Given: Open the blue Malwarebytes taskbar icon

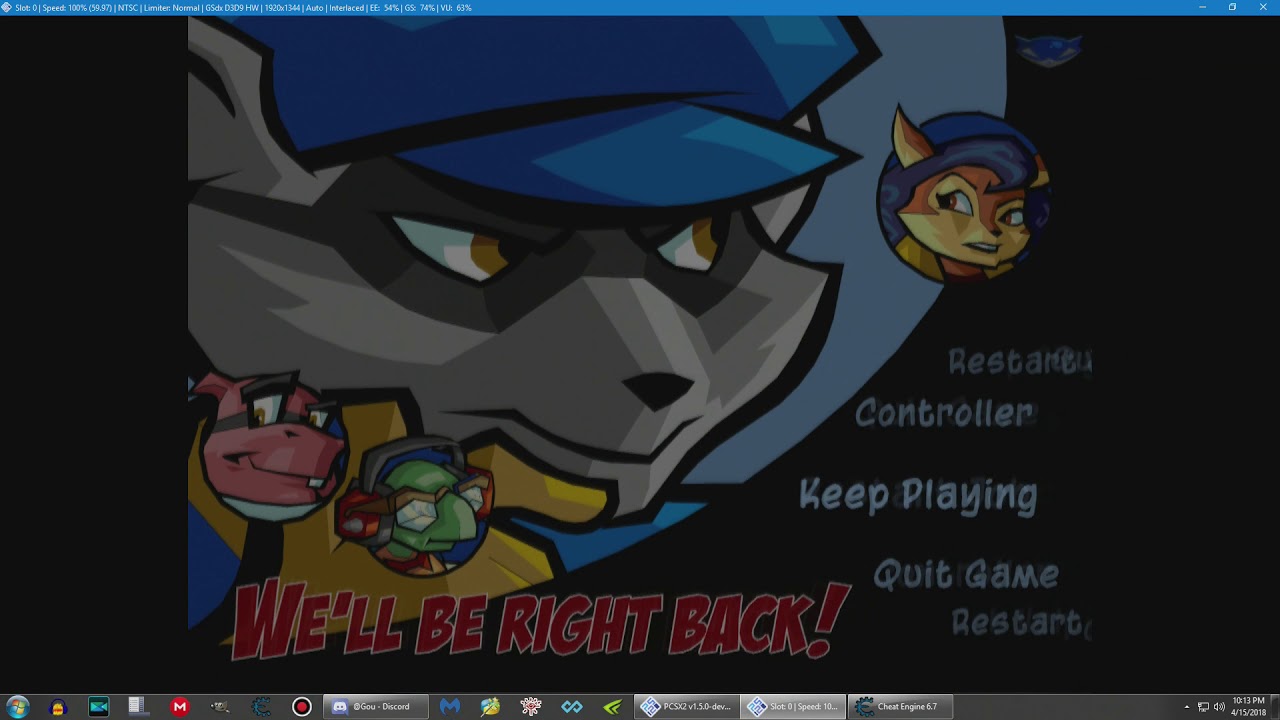Looking at the screenshot, I should 450,707.
